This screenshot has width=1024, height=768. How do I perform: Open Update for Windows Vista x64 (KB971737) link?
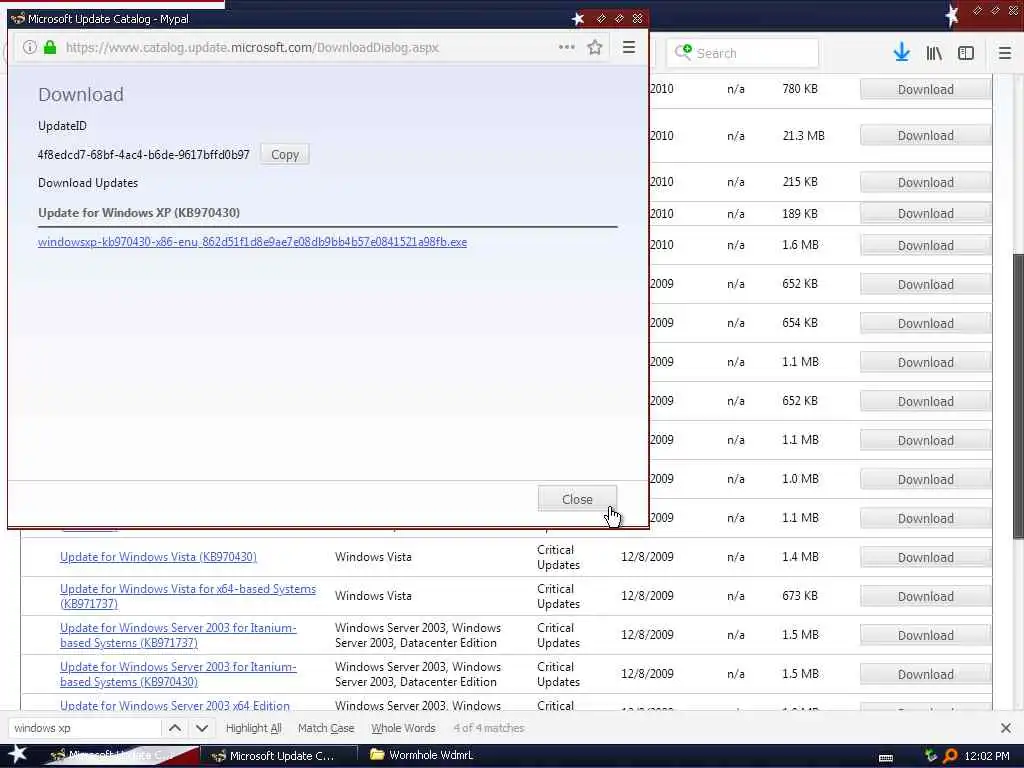(x=188, y=596)
